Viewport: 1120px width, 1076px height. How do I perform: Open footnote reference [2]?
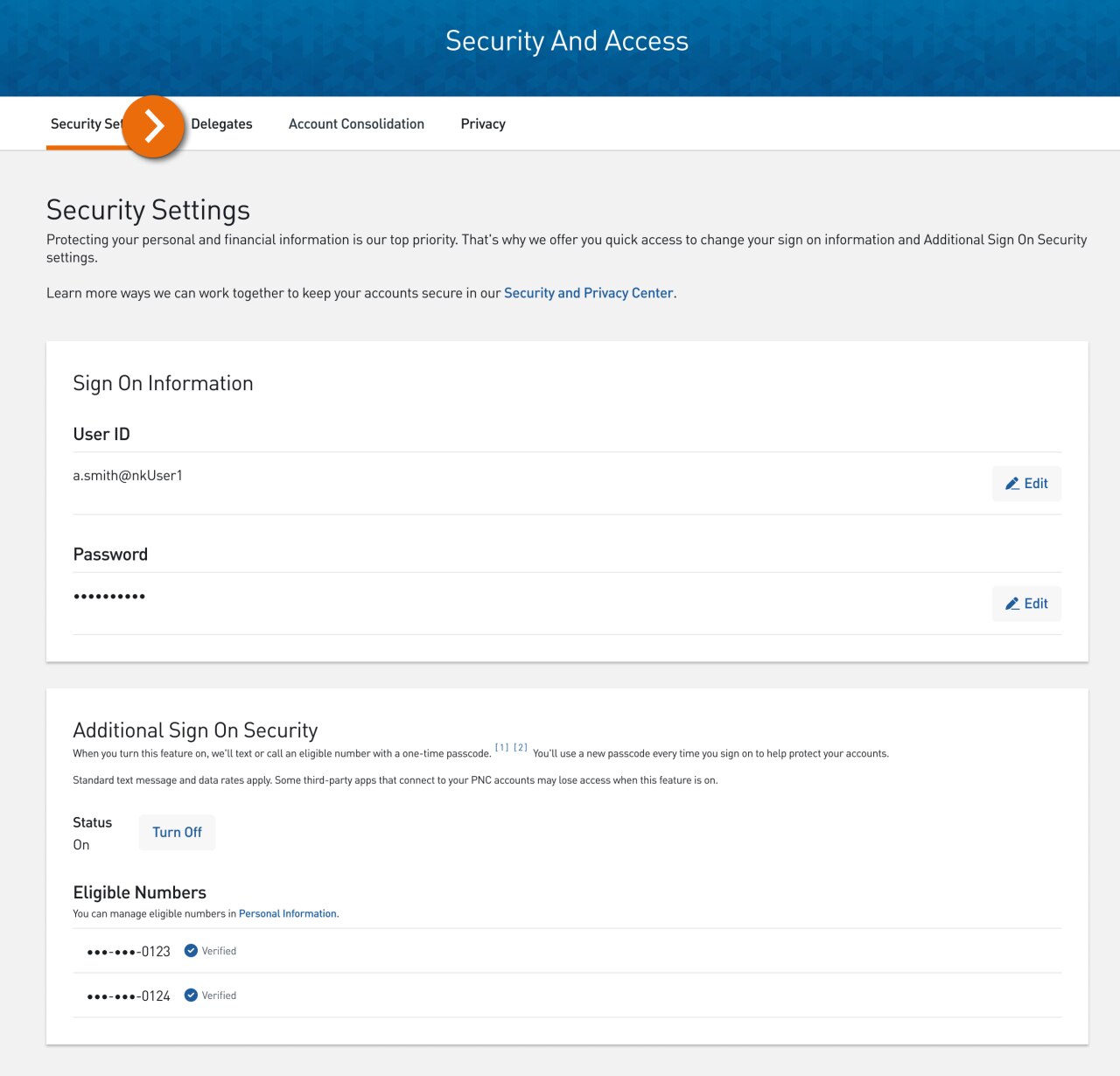[521, 746]
